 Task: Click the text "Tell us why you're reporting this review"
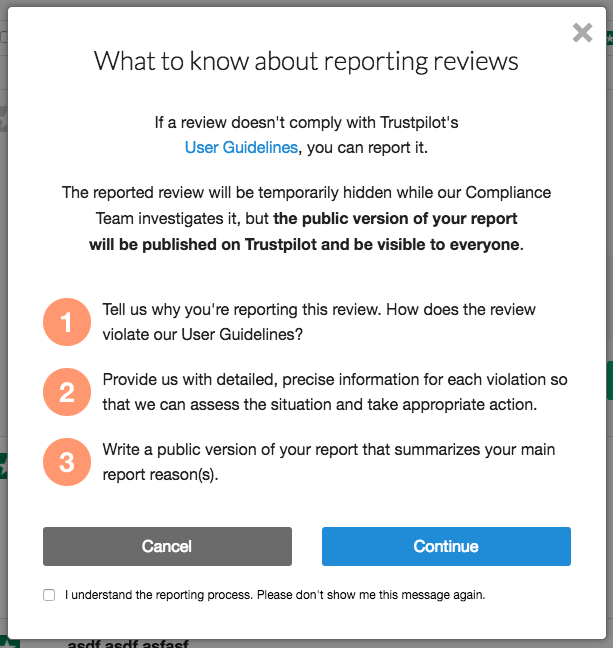point(242,310)
